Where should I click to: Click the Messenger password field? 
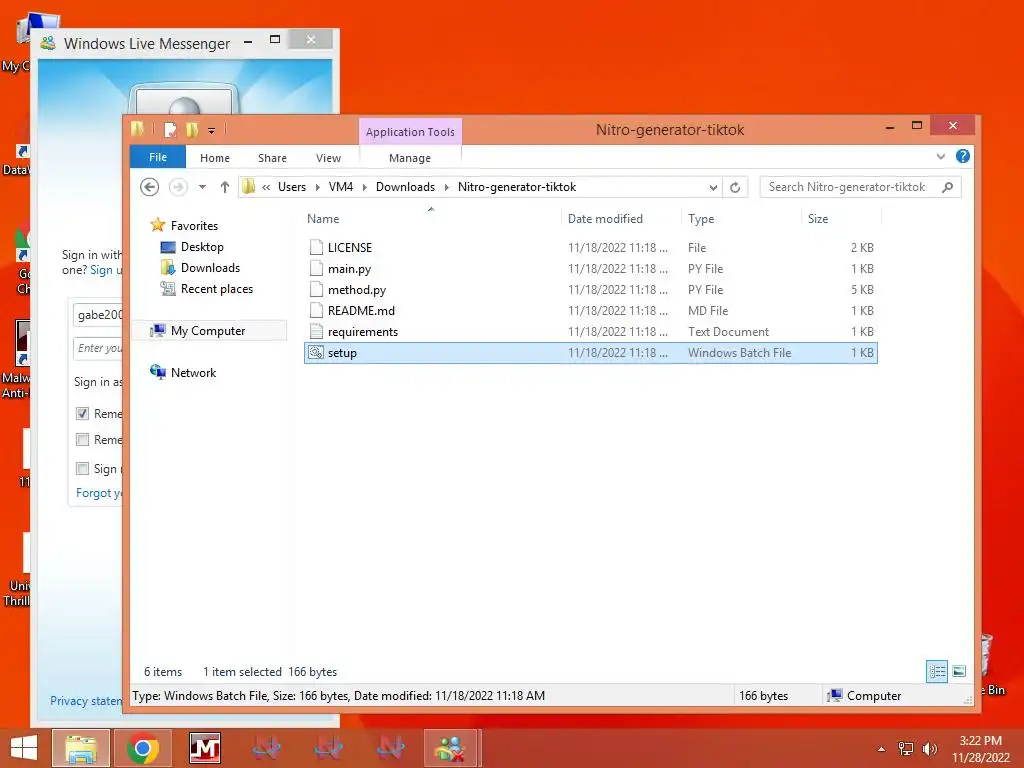point(99,348)
